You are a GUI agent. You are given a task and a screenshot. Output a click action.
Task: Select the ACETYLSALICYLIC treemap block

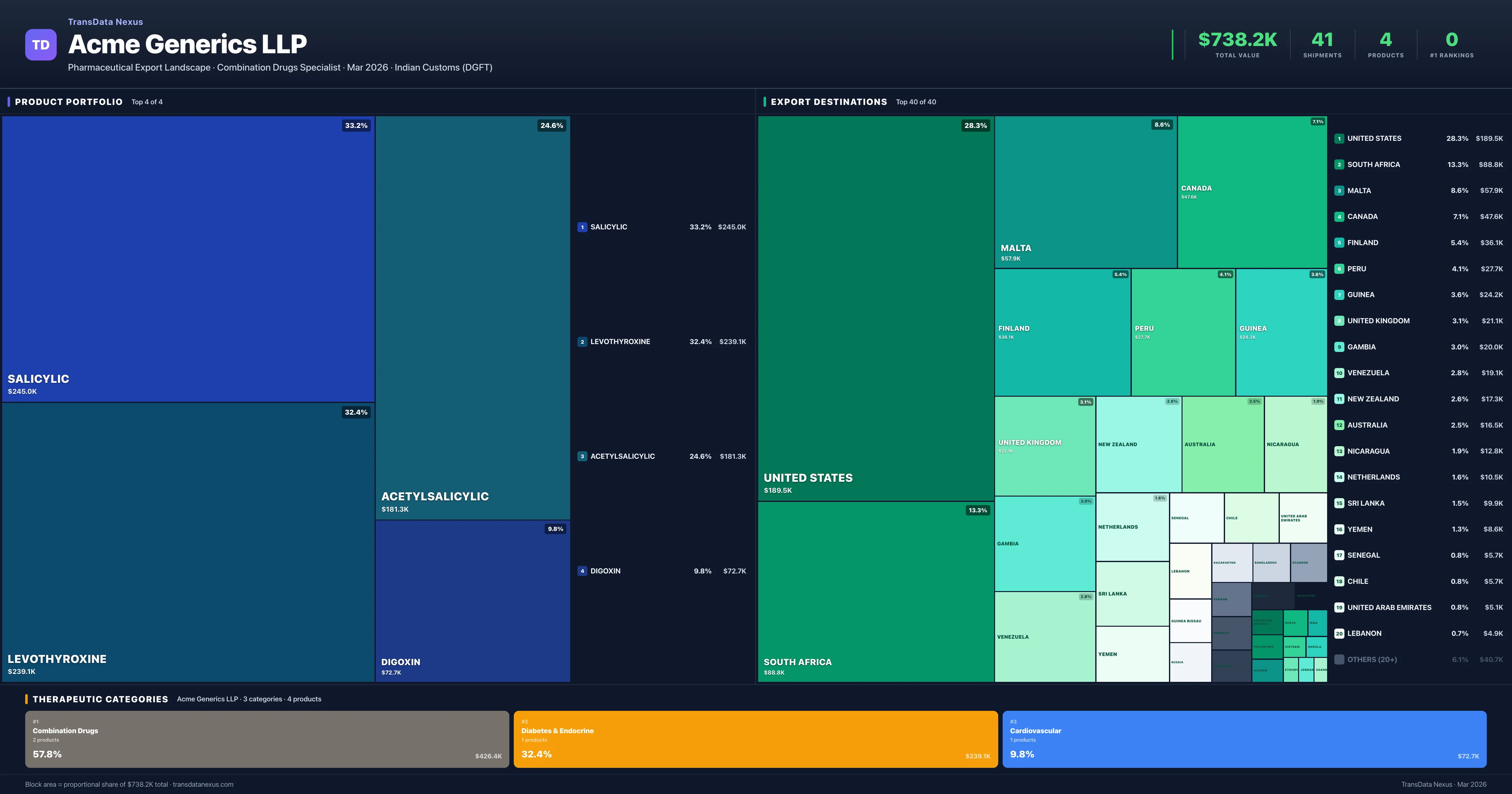pos(472,317)
